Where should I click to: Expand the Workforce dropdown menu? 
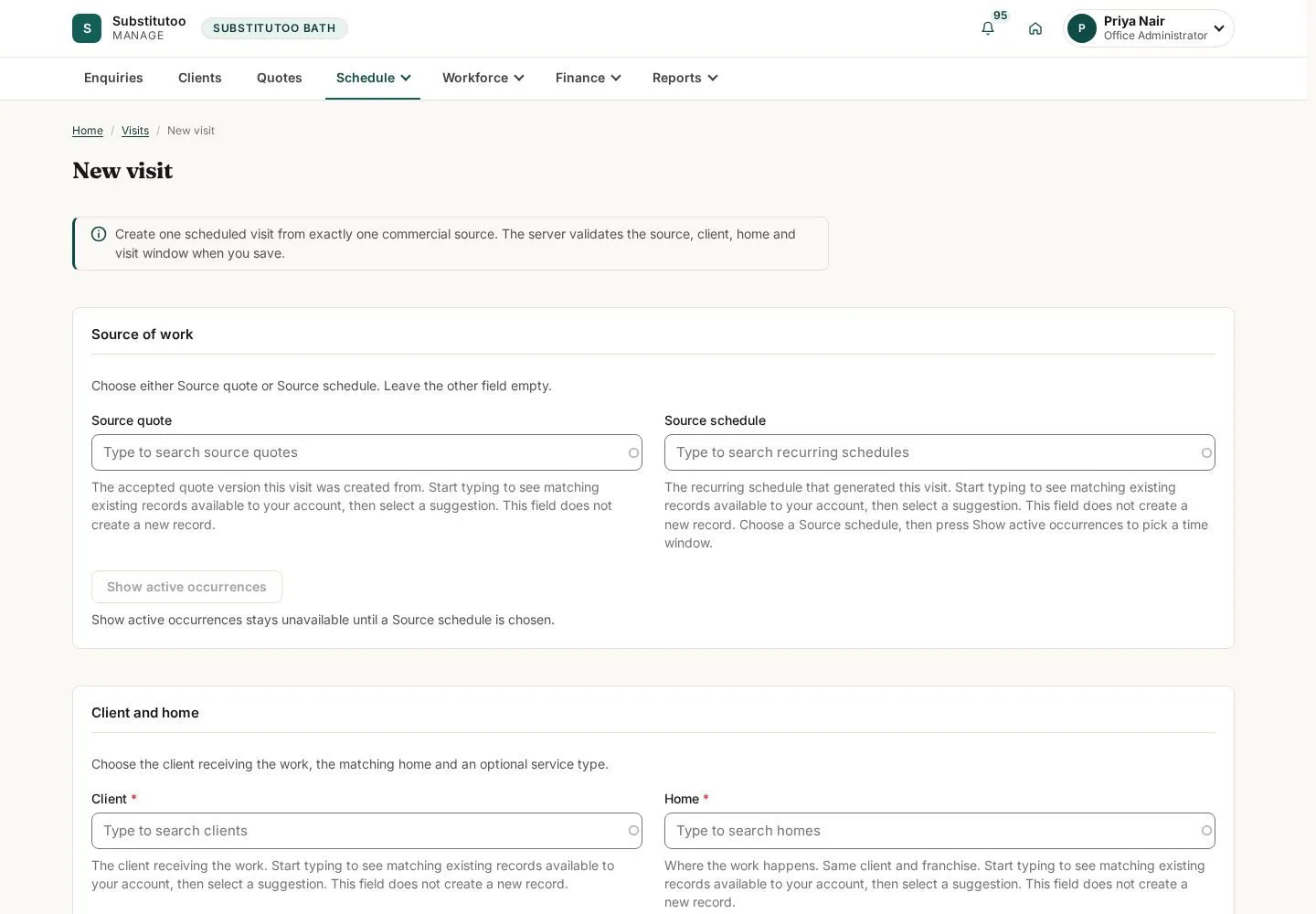tap(483, 78)
